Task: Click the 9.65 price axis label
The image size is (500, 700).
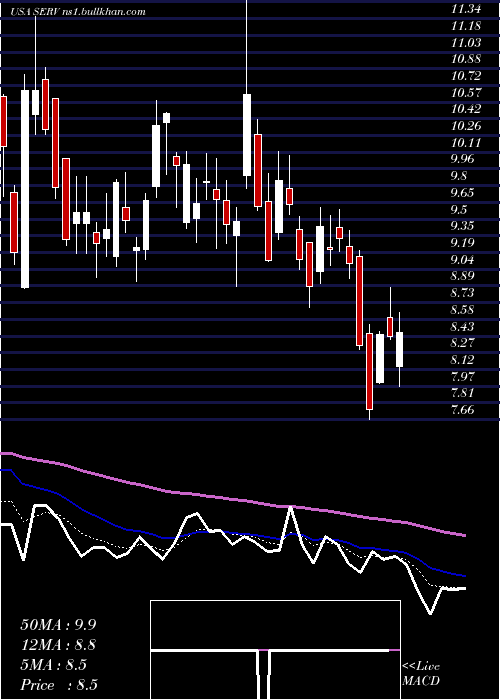Action: [463, 193]
